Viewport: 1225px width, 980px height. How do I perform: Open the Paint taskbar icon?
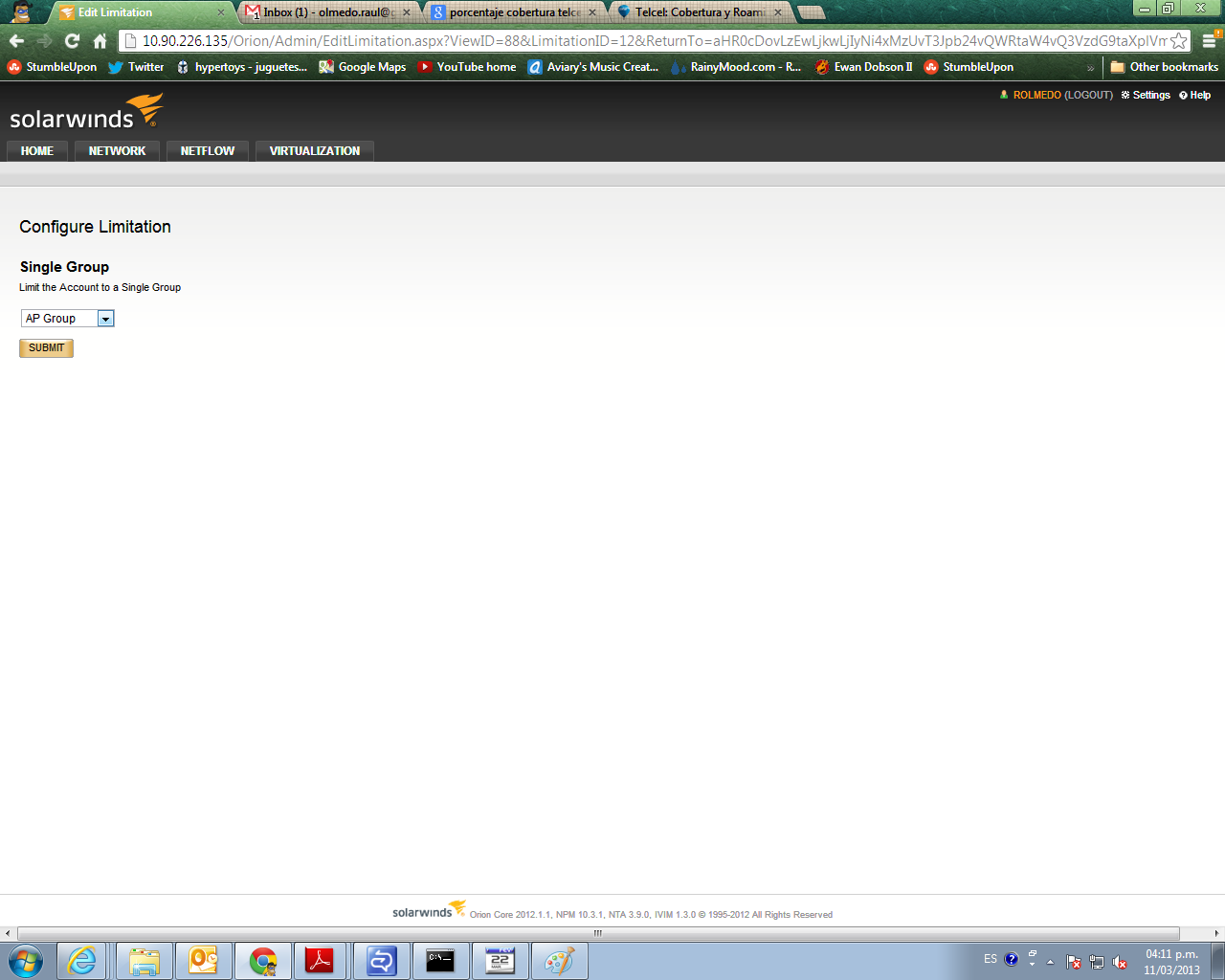tap(559, 961)
